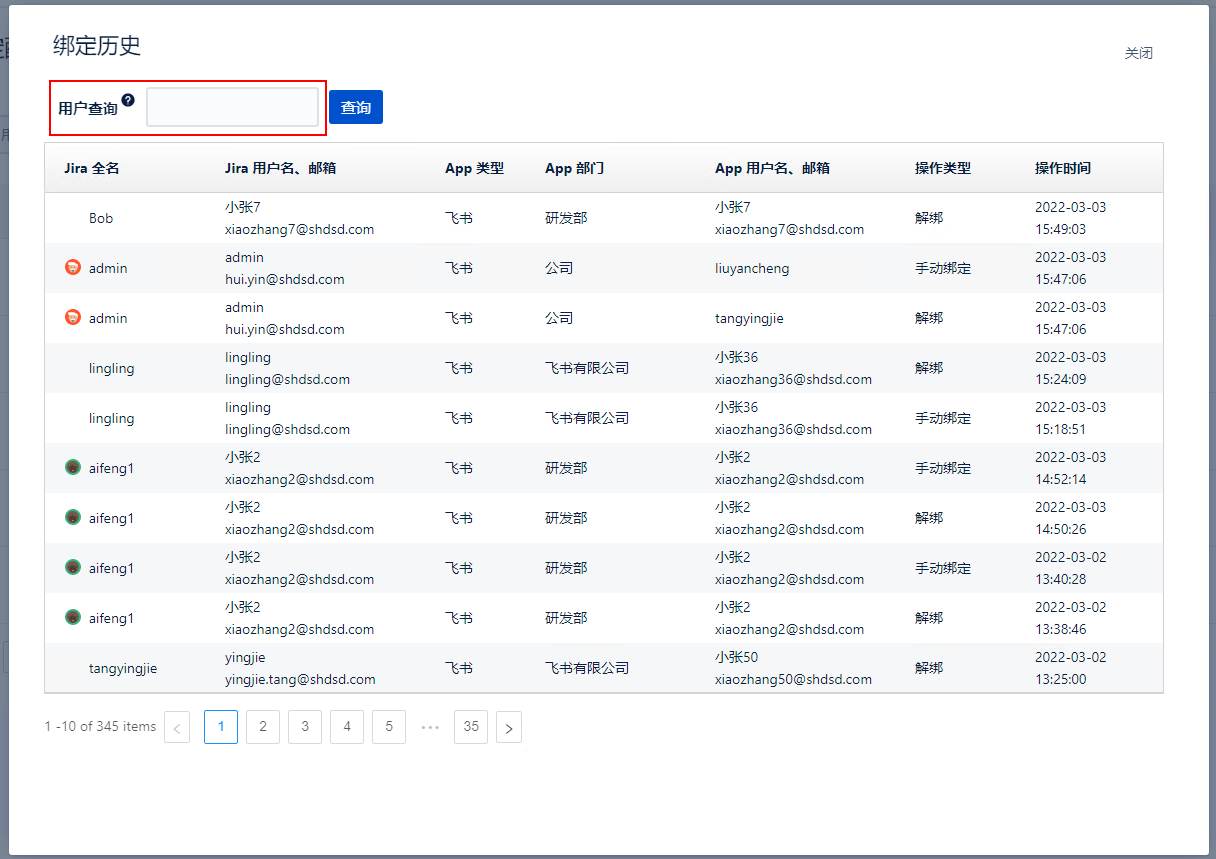Click the help icon beside 用户查询
The height and width of the screenshot is (859, 1216).
(128, 100)
